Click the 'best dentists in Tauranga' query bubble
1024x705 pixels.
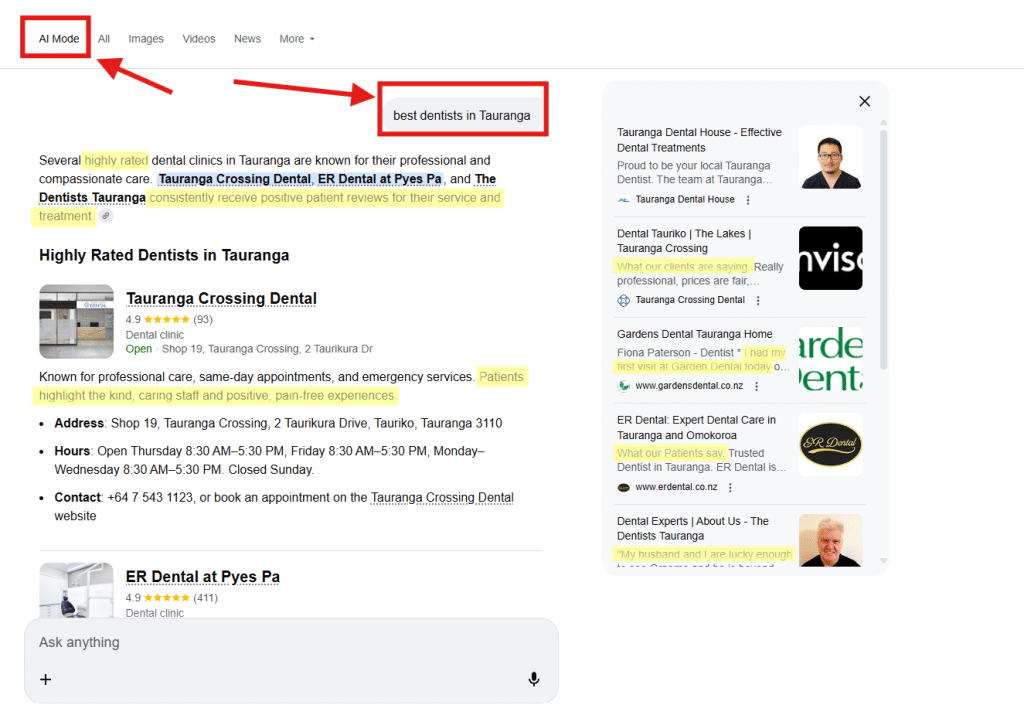click(x=462, y=116)
